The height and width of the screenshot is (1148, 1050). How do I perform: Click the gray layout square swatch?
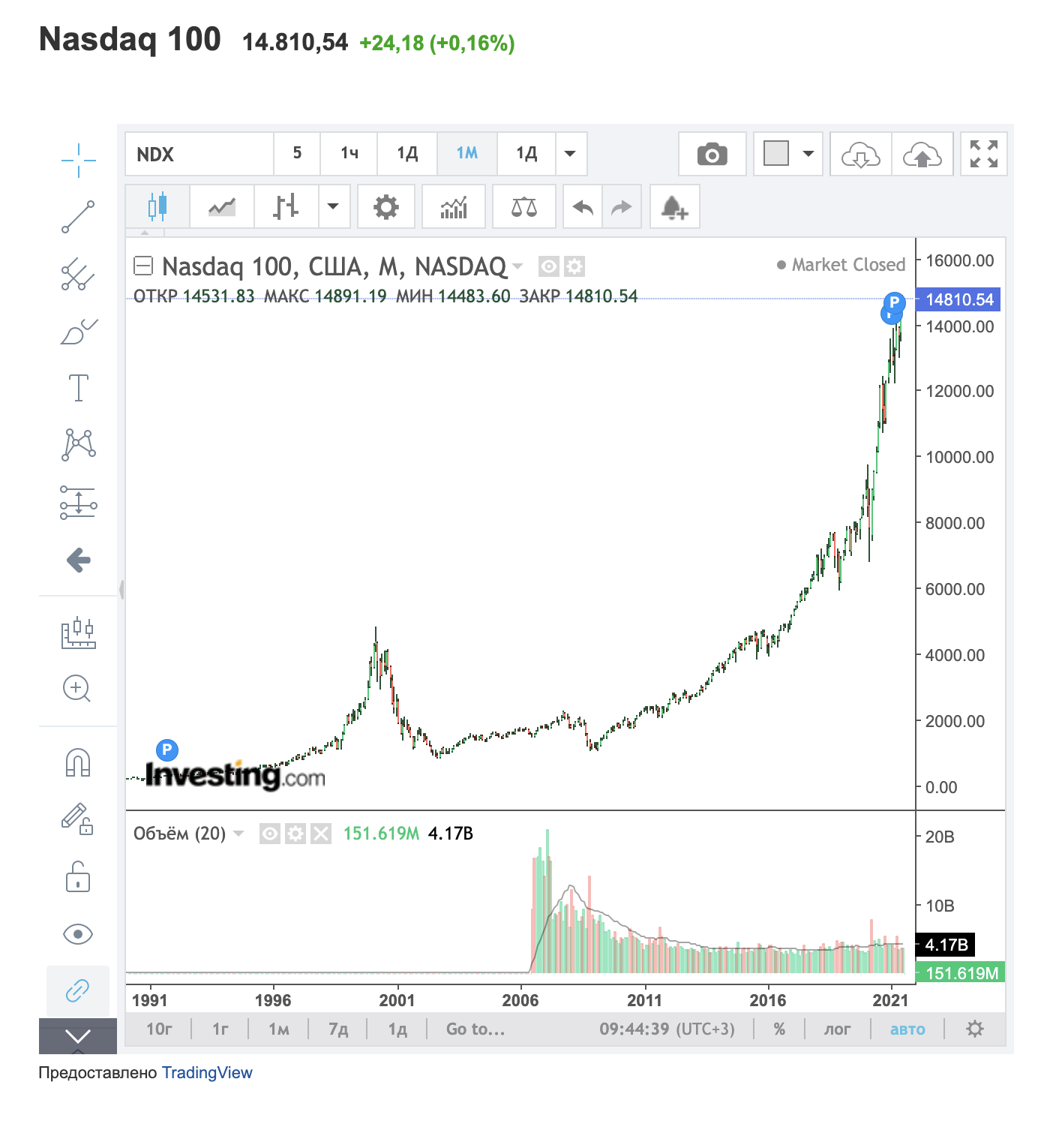click(x=776, y=153)
